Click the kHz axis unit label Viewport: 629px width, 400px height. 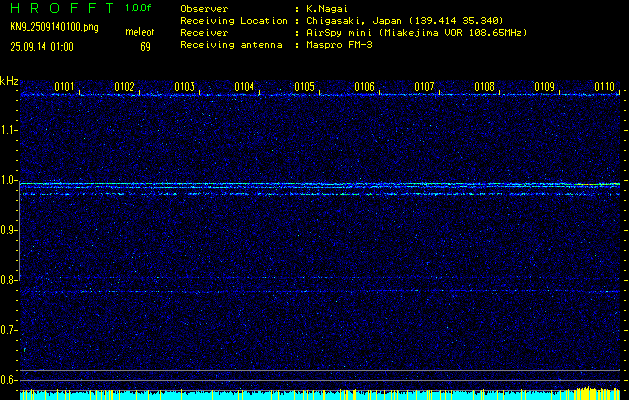(x=9, y=81)
